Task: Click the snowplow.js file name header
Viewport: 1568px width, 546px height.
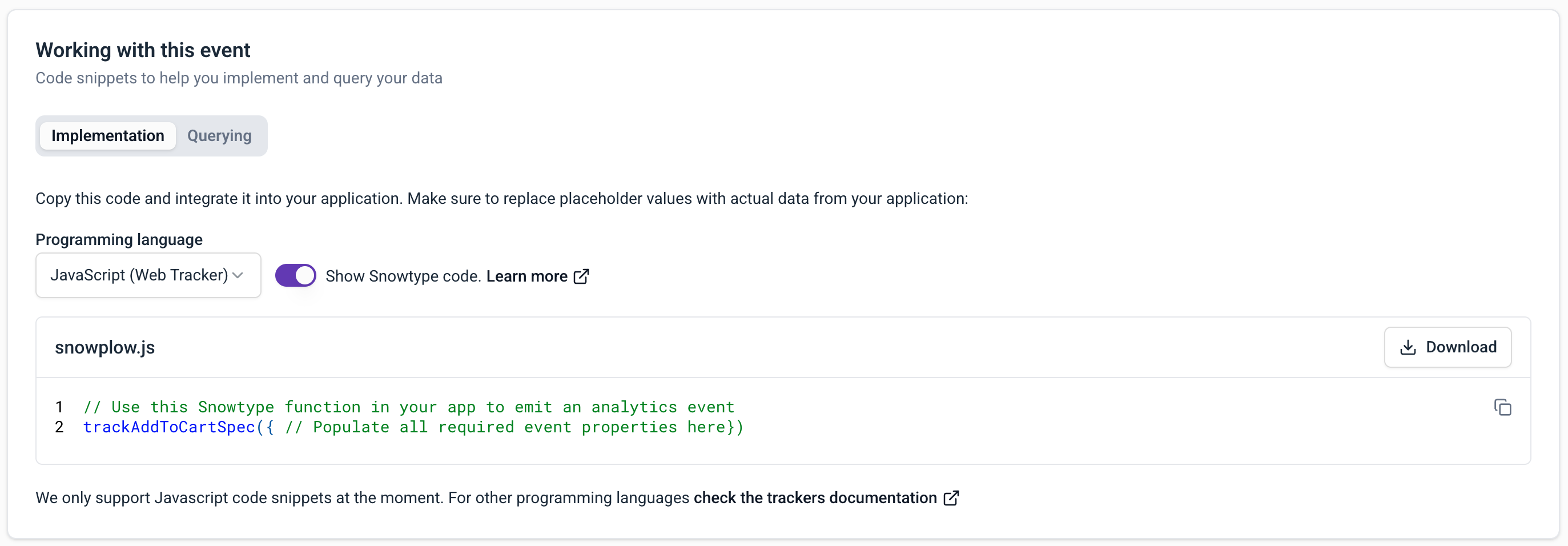Action: click(104, 348)
